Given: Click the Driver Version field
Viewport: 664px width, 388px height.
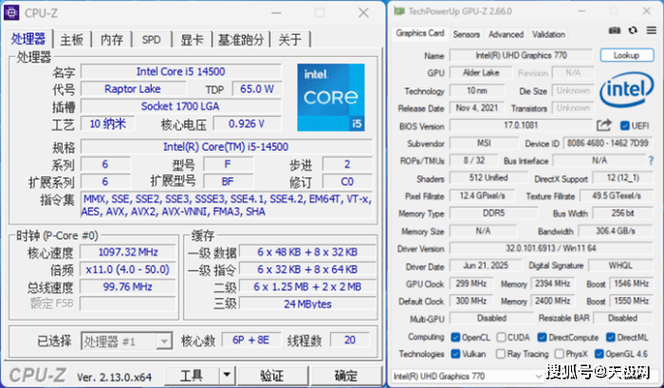Looking at the screenshot, I should [551, 248].
